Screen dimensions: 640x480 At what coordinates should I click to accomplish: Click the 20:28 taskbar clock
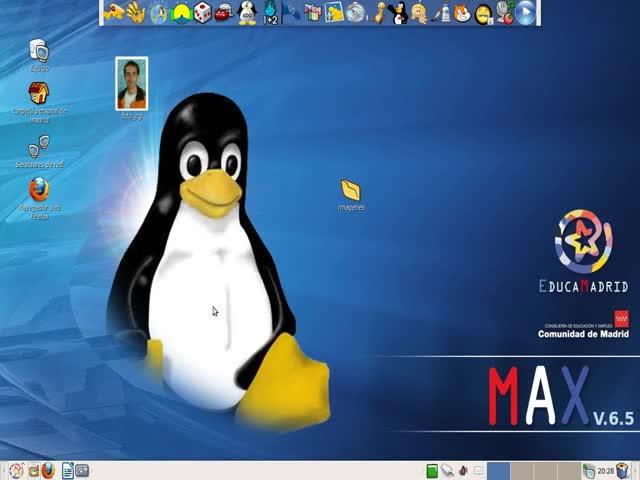pyautogui.click(x=606, y=471)
